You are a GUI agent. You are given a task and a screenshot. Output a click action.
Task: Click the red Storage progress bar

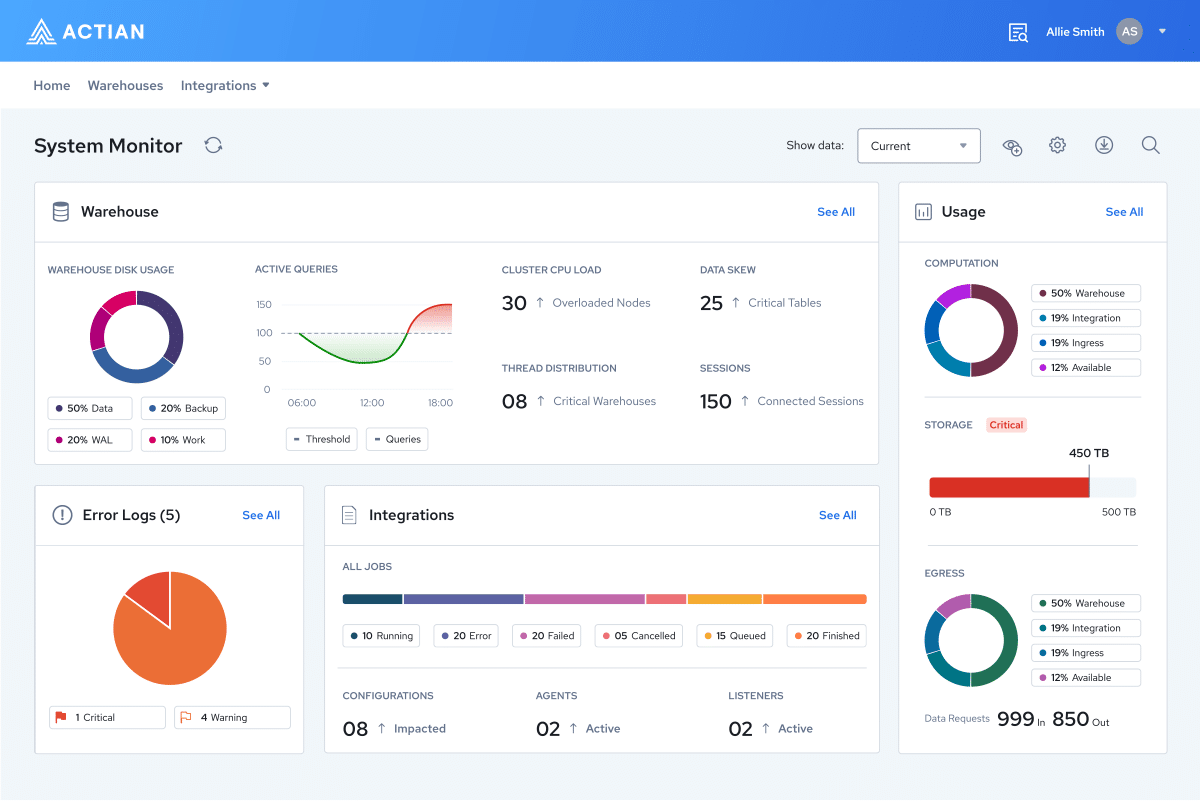click(x=1008, y=487)
